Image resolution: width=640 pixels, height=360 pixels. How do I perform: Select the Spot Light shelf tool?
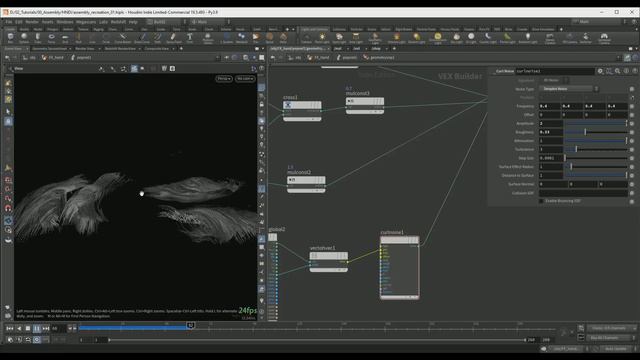coord(339,38)
